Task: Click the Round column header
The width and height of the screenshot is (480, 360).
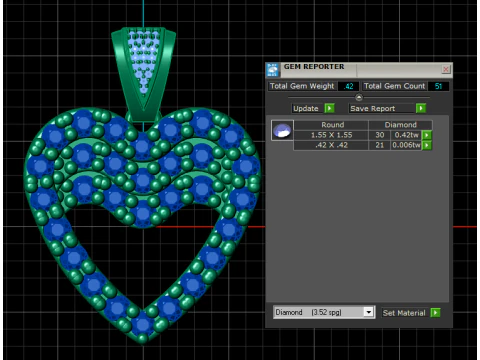Action: [332, 125]
